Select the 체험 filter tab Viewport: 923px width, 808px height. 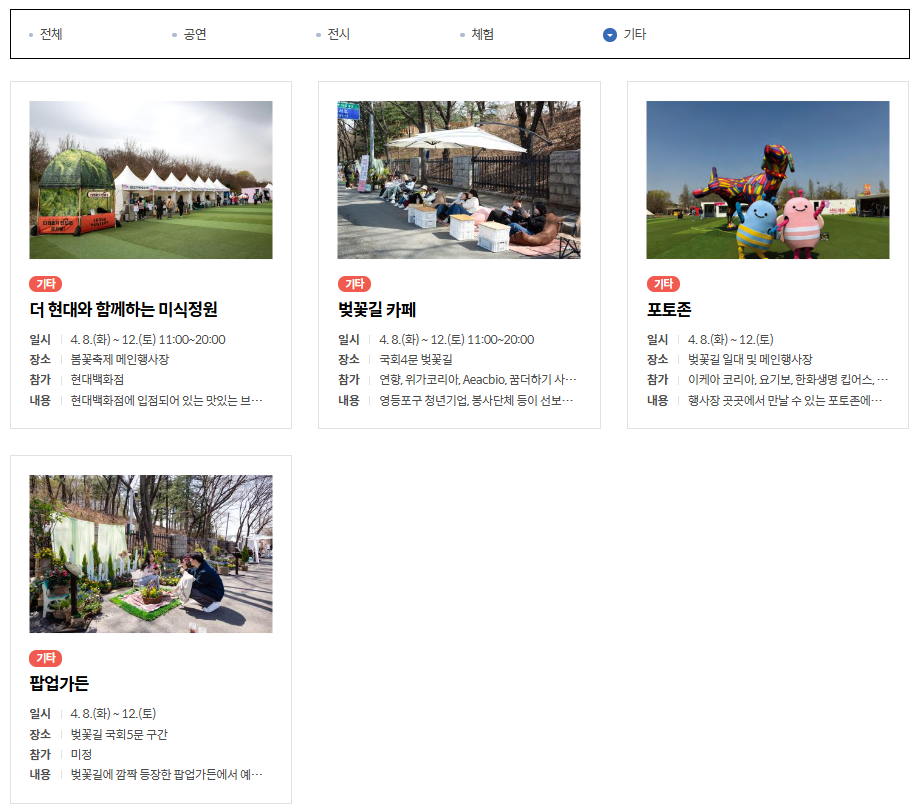point(483,33)
